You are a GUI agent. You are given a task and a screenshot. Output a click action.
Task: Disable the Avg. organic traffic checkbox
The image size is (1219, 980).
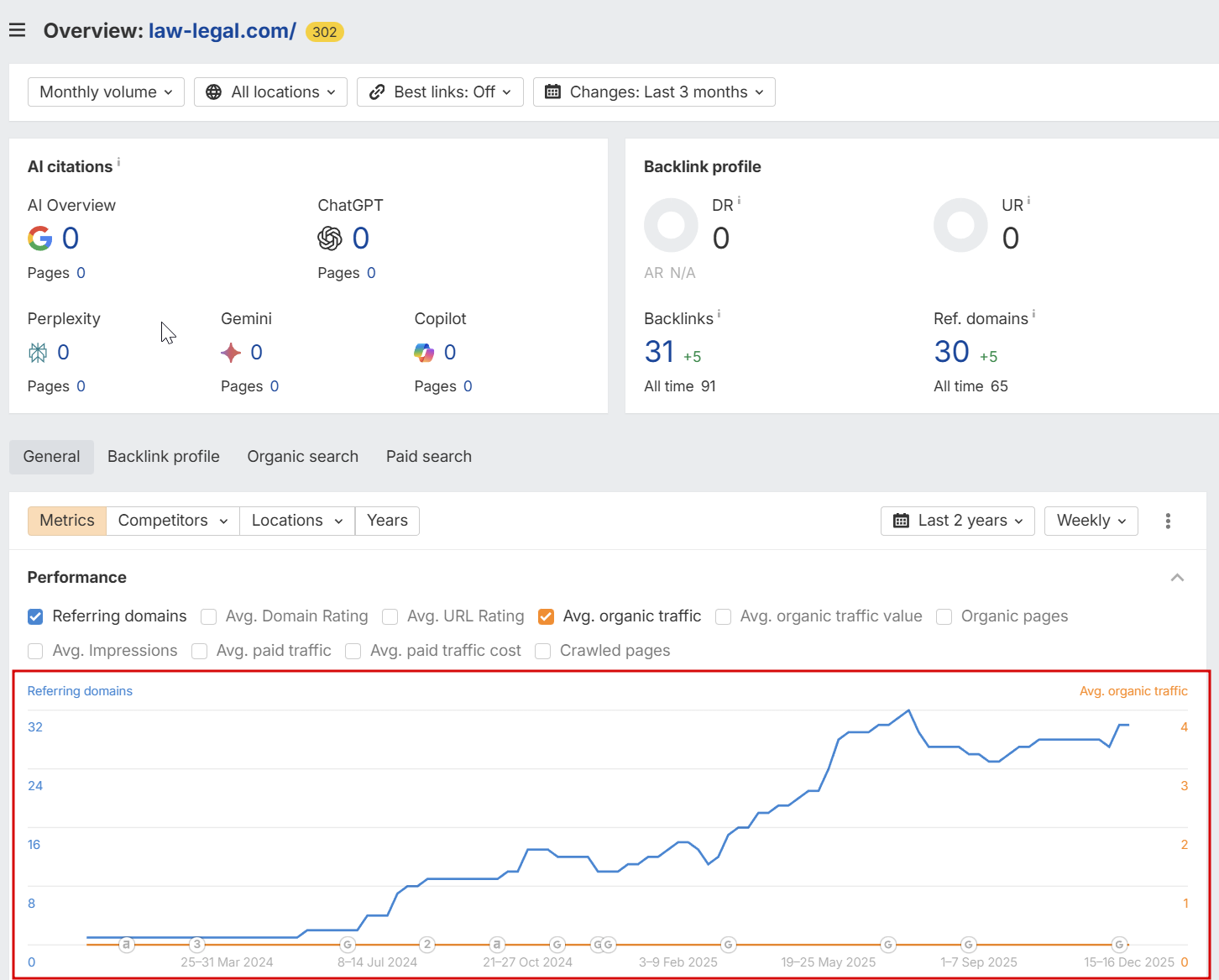(546, 616)
